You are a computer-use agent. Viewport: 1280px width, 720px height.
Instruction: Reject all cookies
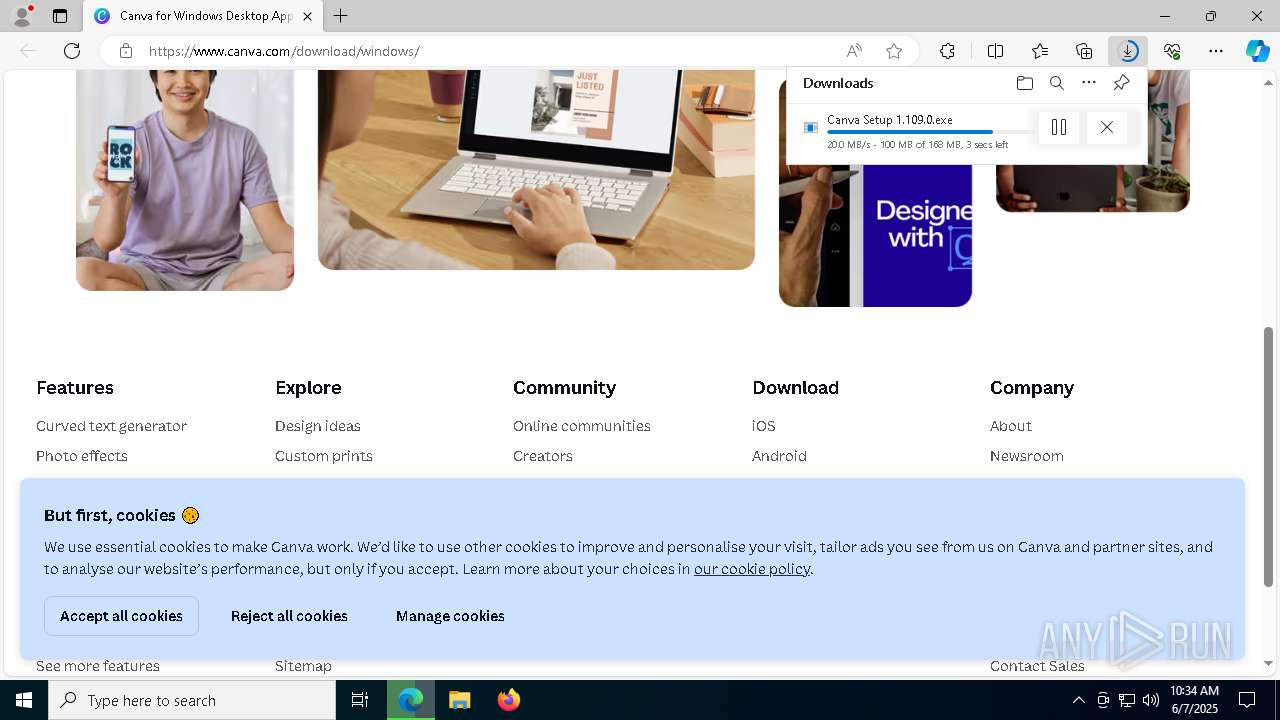coord(289,616)
